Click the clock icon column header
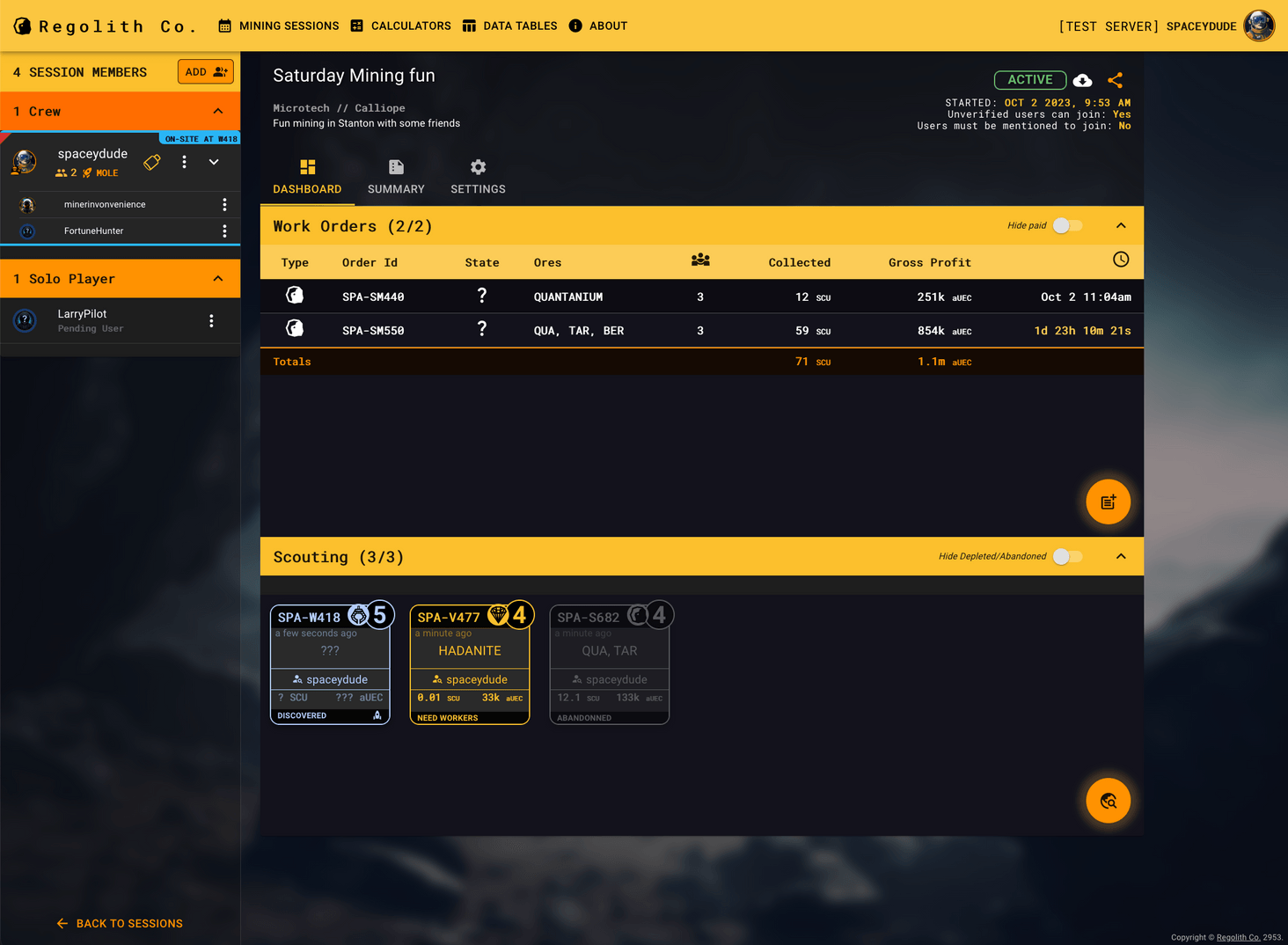The width and height of the screenshot is (1288, 945). click(x=1120, y=260)
